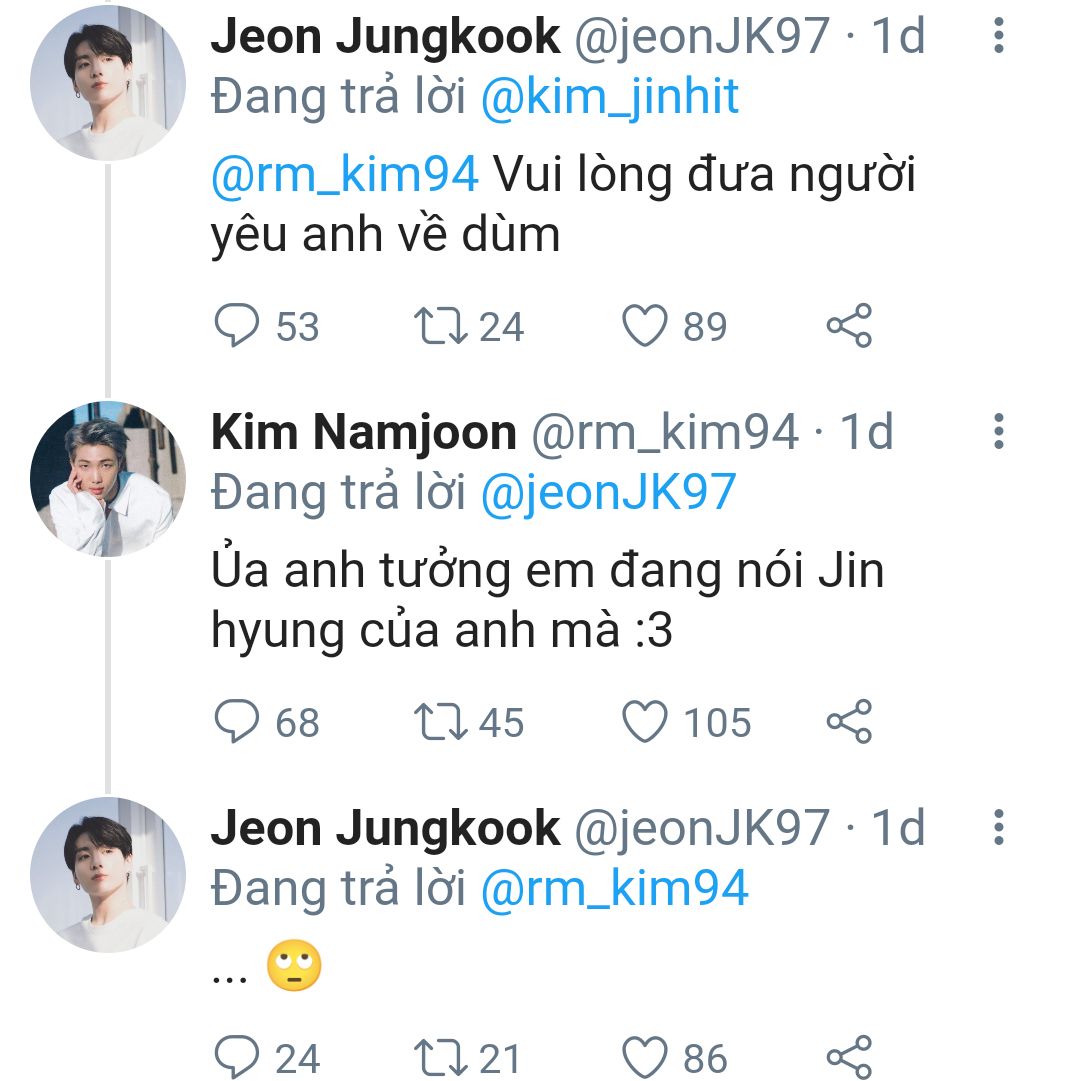Like the tweet with 86 likes
This screenshot has height=1081, width=1080.
[x=645, y=1058]
